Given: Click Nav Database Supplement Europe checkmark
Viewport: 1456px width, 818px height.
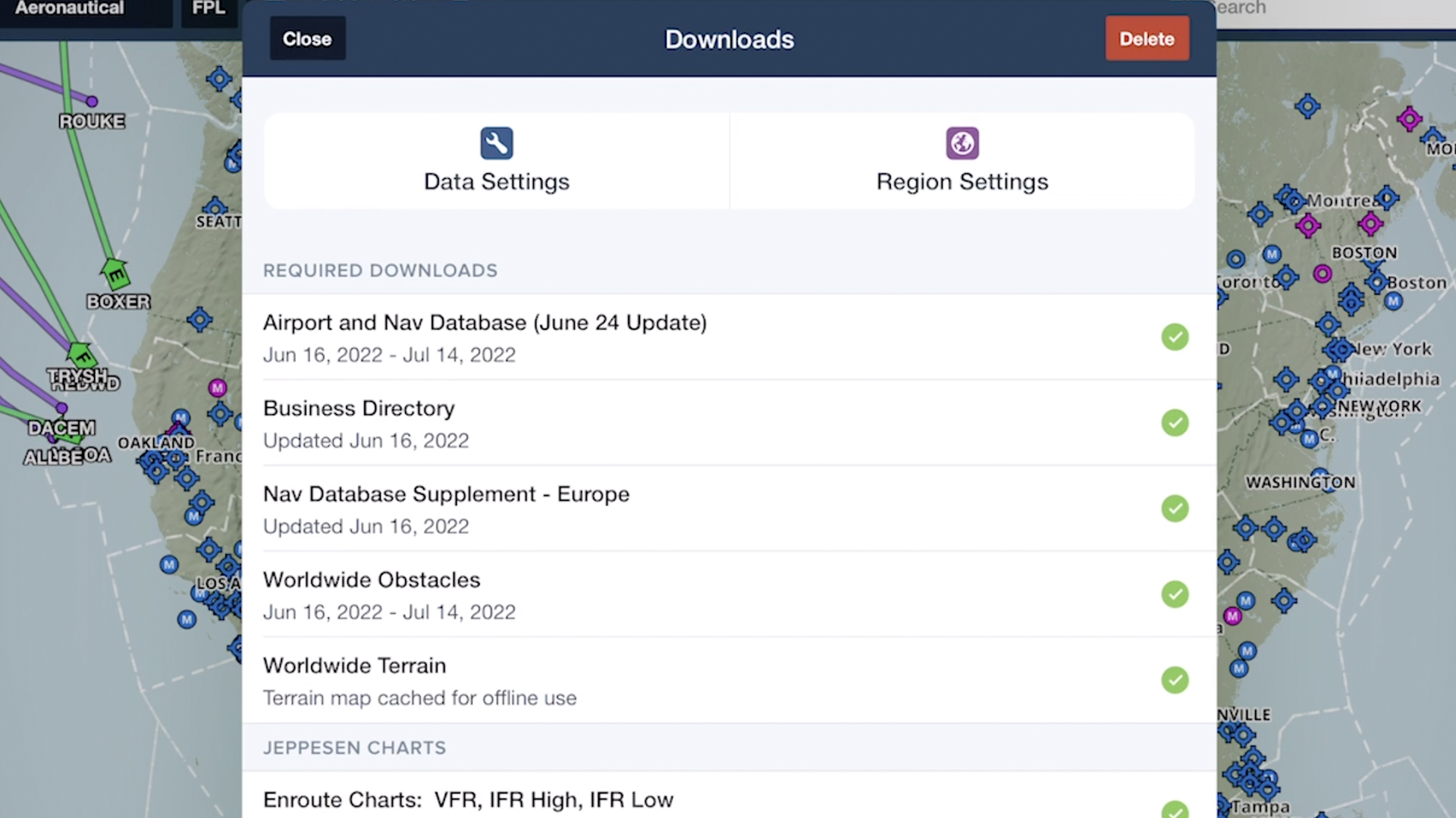Looking at the screenshot, I should 1175,509.
